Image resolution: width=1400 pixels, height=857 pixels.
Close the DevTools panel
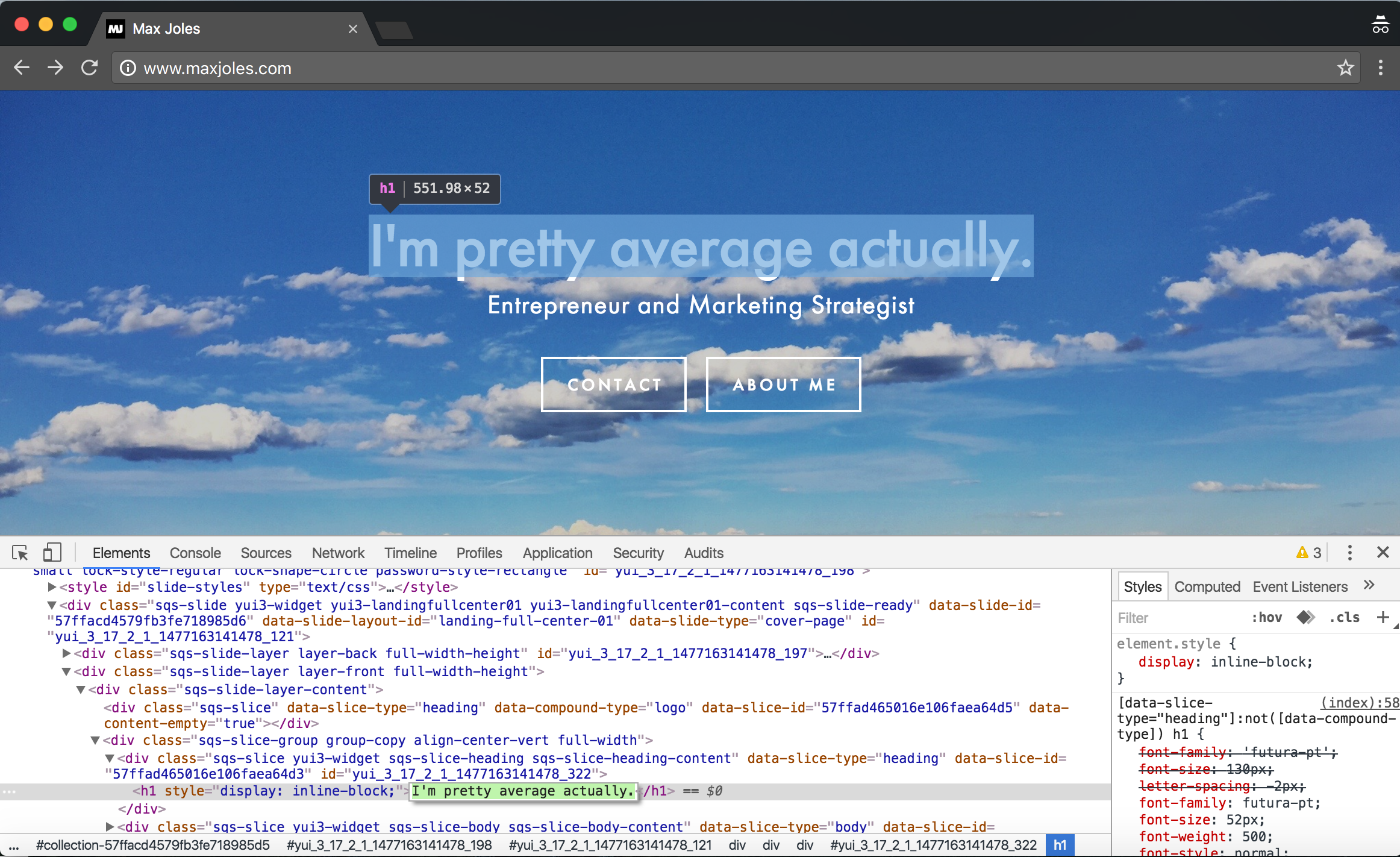1383,552
